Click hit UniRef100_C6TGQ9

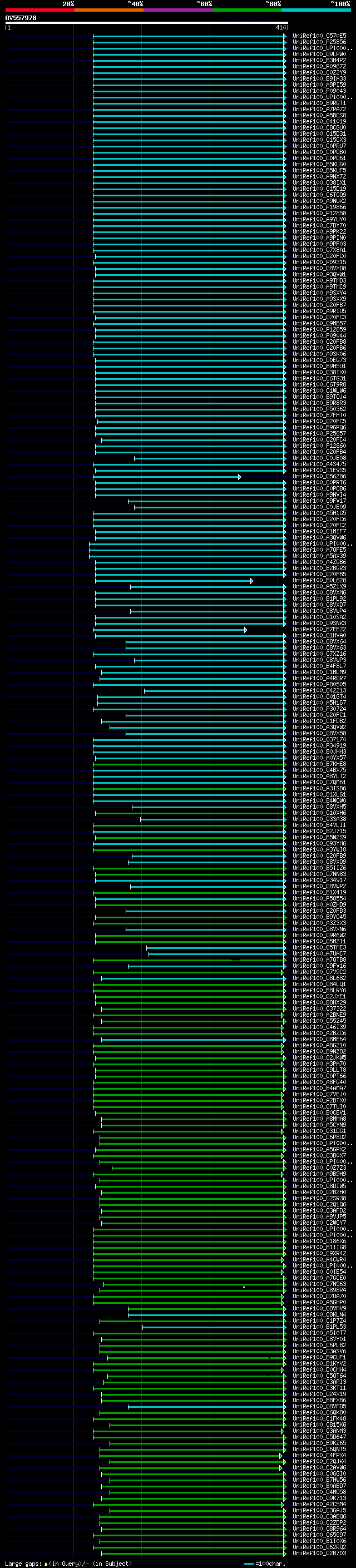[319, 195]
